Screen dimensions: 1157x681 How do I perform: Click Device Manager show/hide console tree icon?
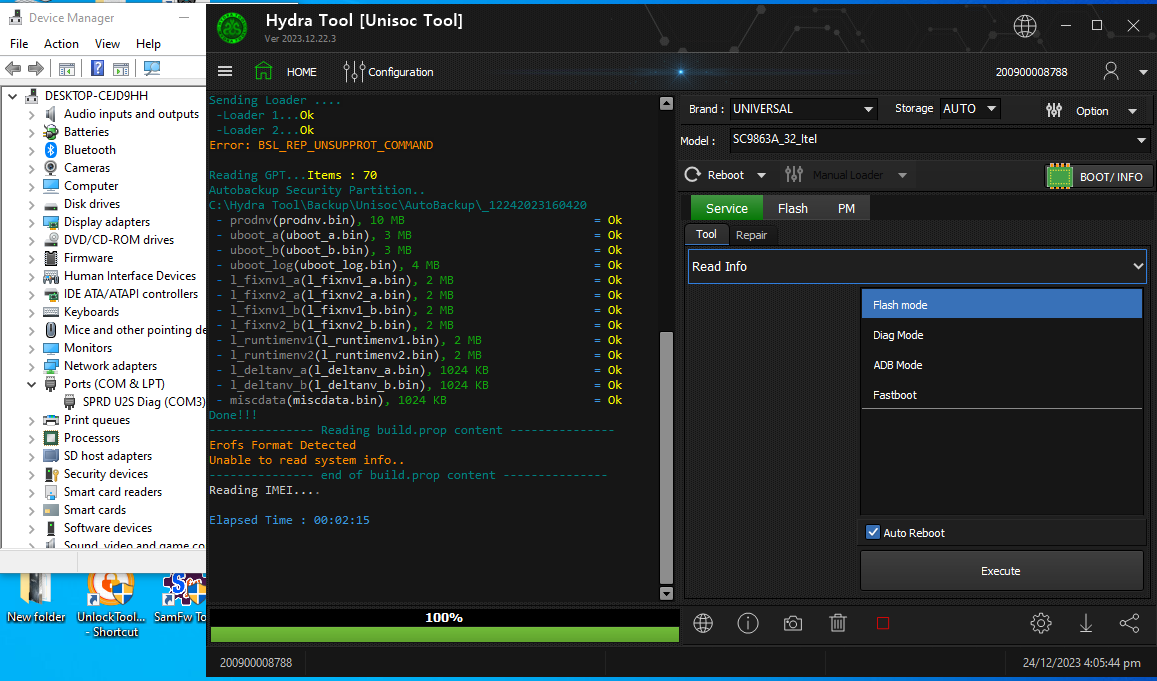pyautogui.click(x=66, y=69)
